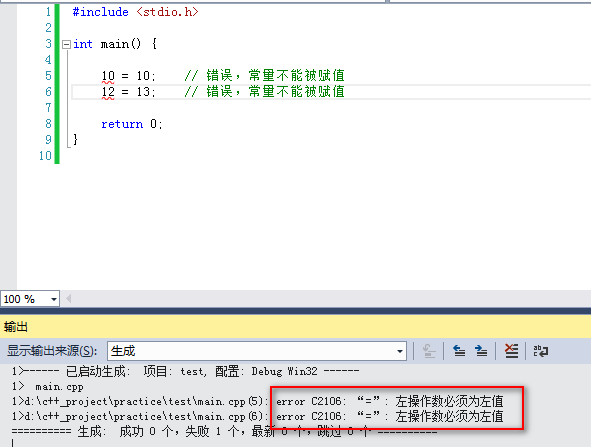The width and height of the screenshot is (591, 447).
Task: Click line number 3 in the gutter
Action: coord(48,44)
